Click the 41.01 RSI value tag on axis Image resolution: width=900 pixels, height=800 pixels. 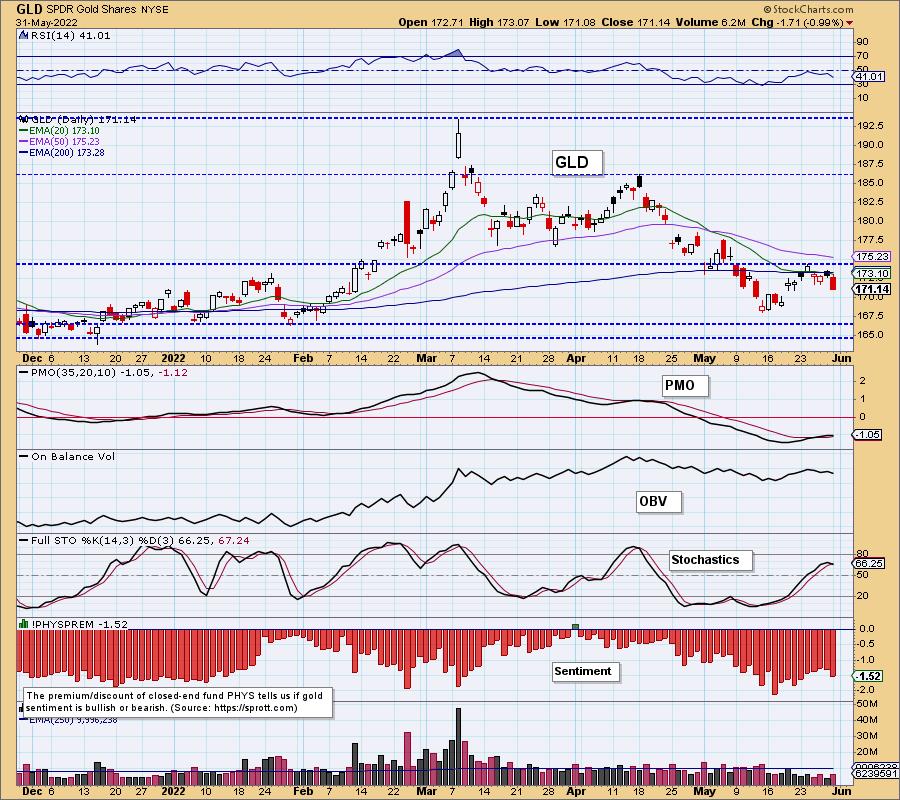coord(870,77)
